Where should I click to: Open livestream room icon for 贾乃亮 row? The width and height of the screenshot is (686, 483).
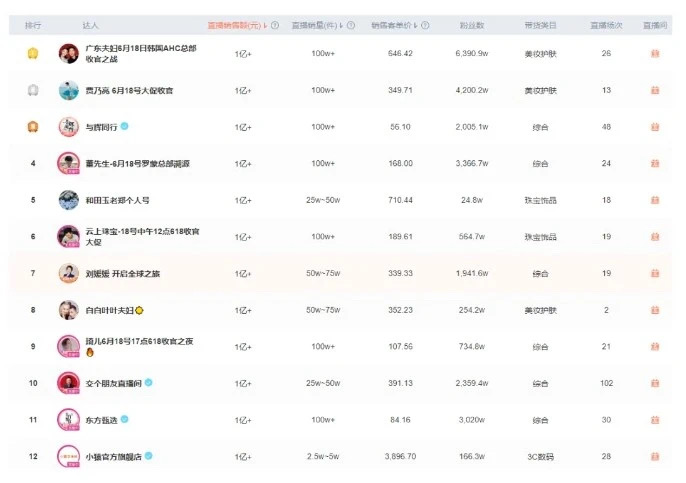[655, 90]
